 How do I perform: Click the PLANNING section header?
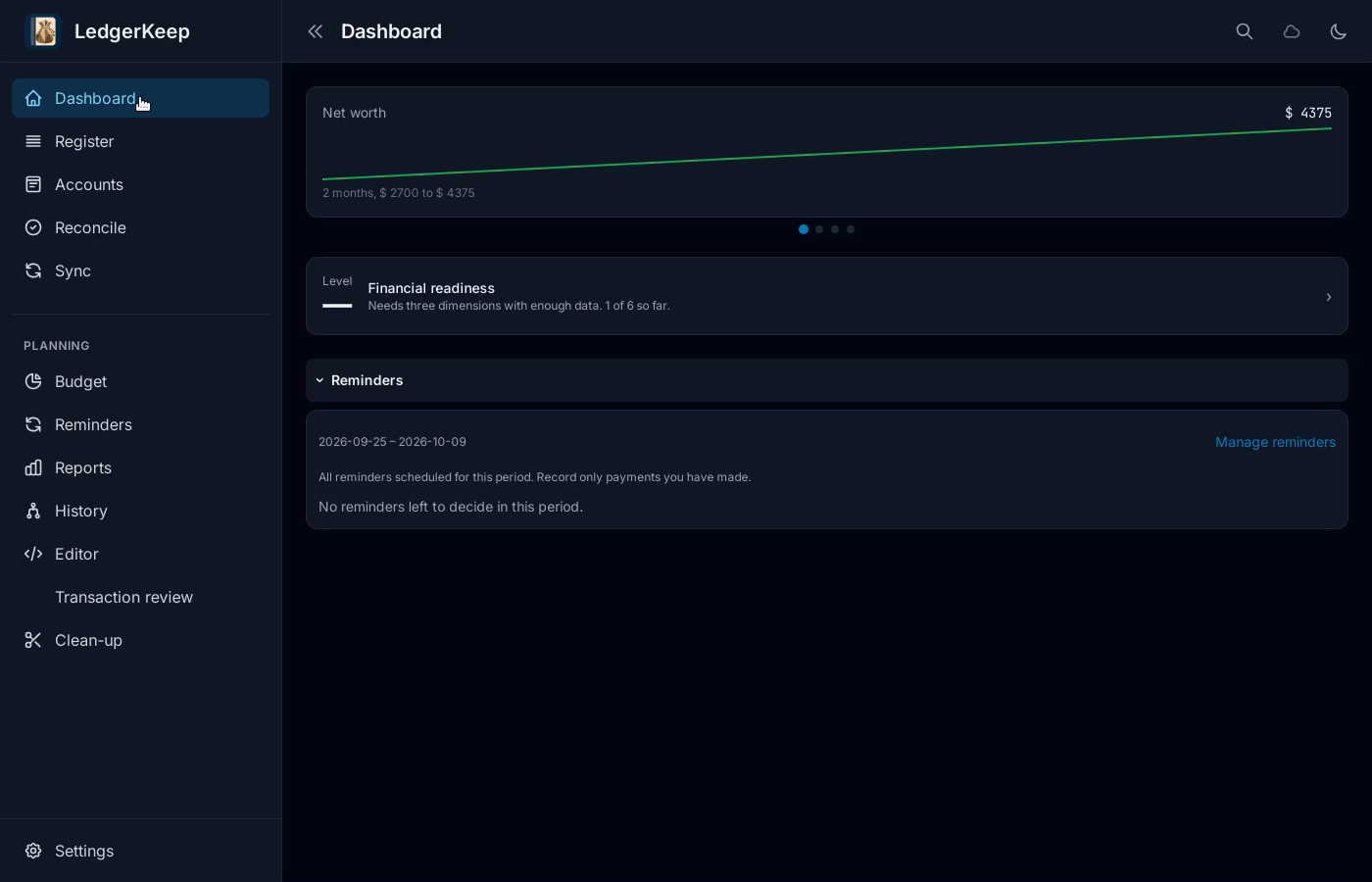point(57,346)
